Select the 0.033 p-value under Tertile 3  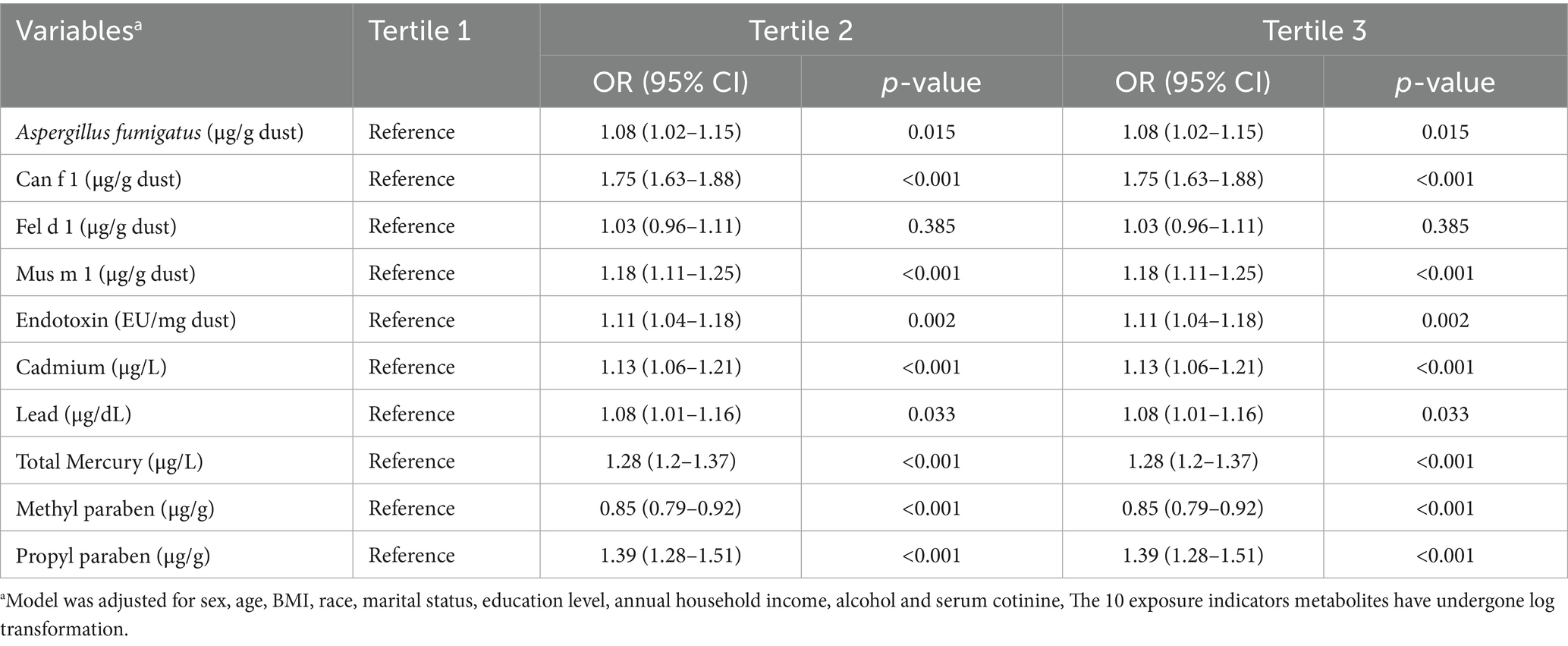(1445, 414)
